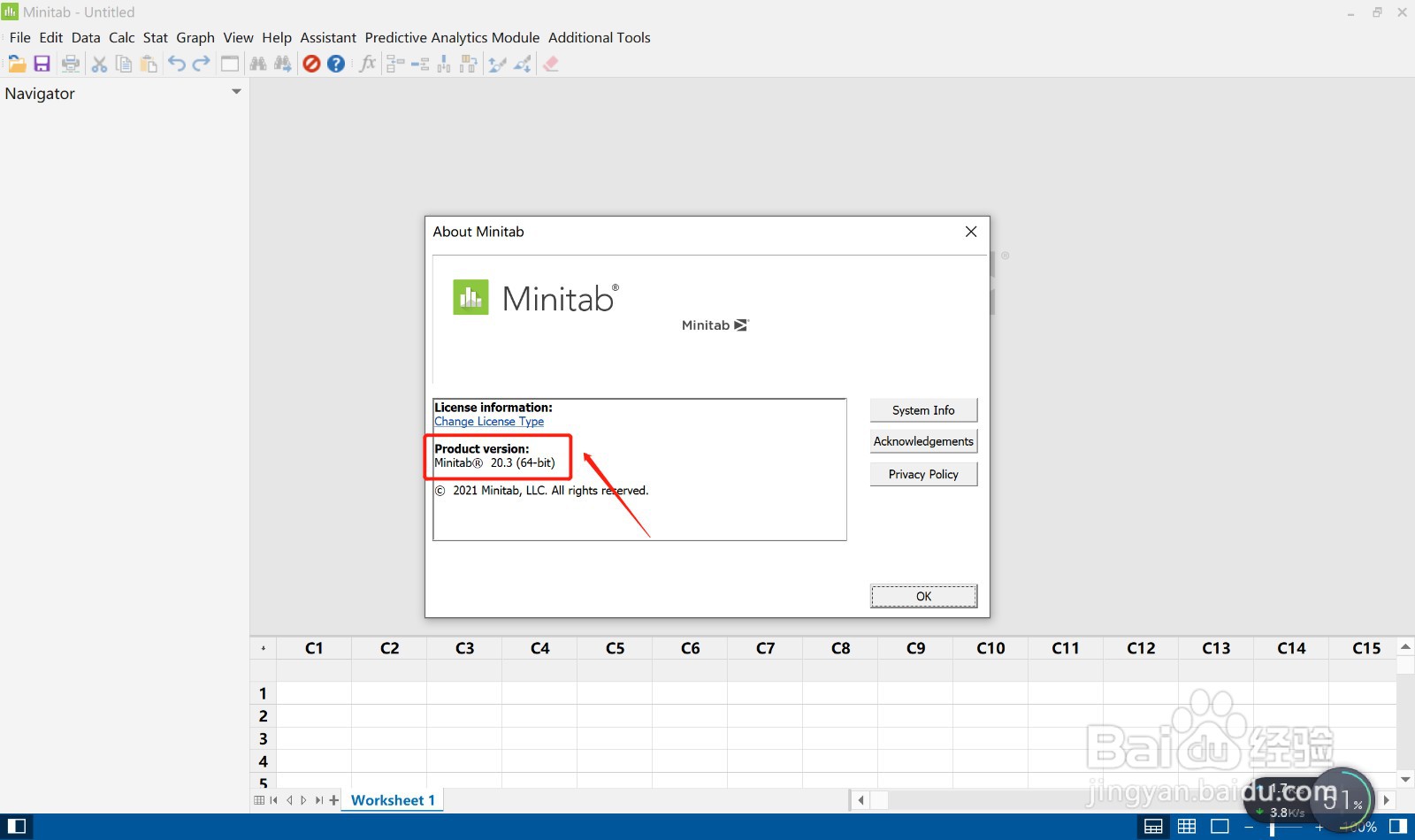The image size is (1415, 840).
Task: Open the Privacy Policy button
Action: [923, 474]
